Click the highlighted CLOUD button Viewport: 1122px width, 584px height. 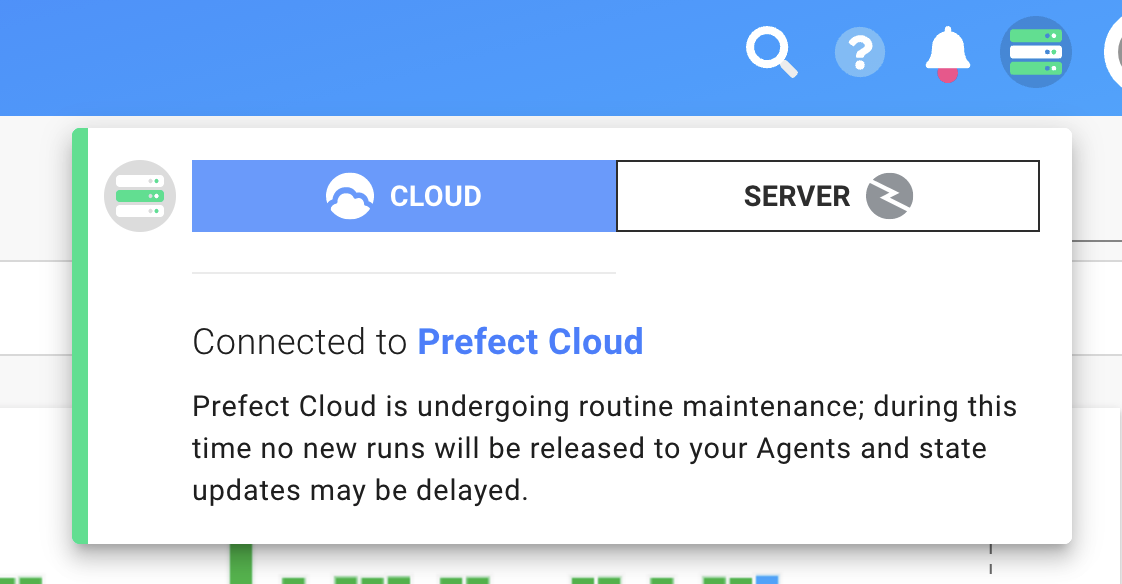coord(403,195)
